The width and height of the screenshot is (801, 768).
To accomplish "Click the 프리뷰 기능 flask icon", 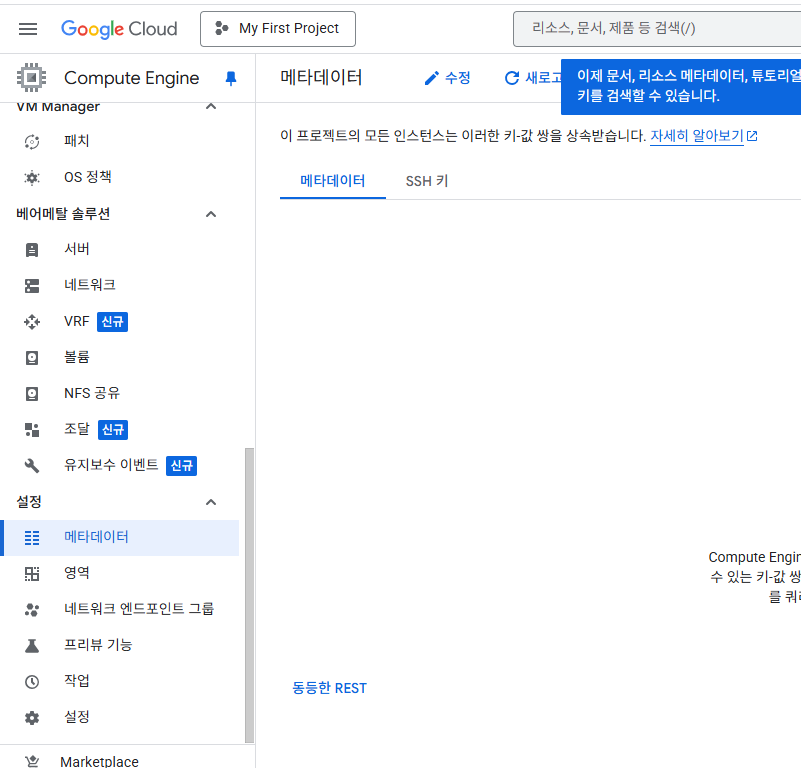I will tap(32, 646).
